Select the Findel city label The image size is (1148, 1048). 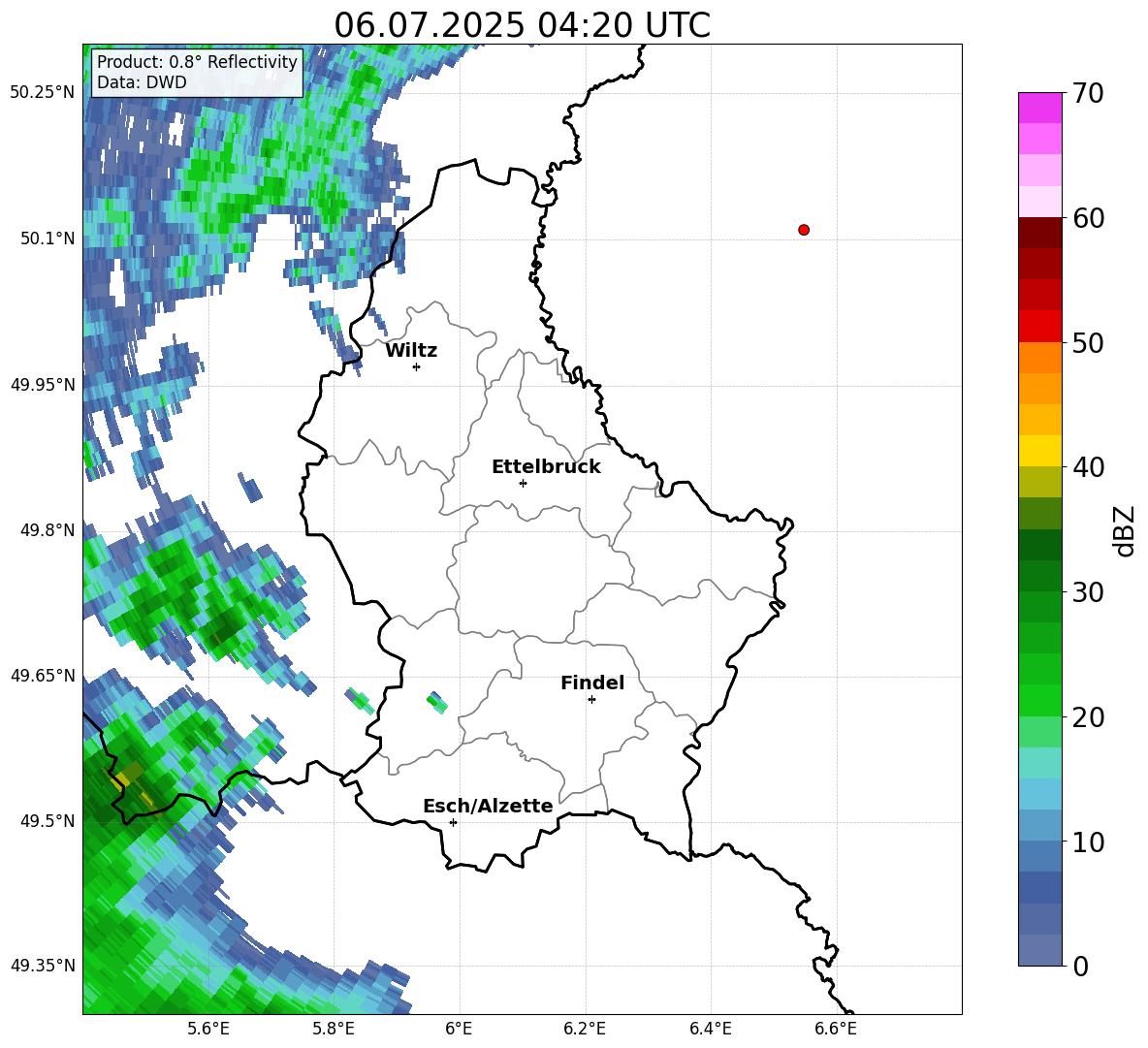pos(592,683)
